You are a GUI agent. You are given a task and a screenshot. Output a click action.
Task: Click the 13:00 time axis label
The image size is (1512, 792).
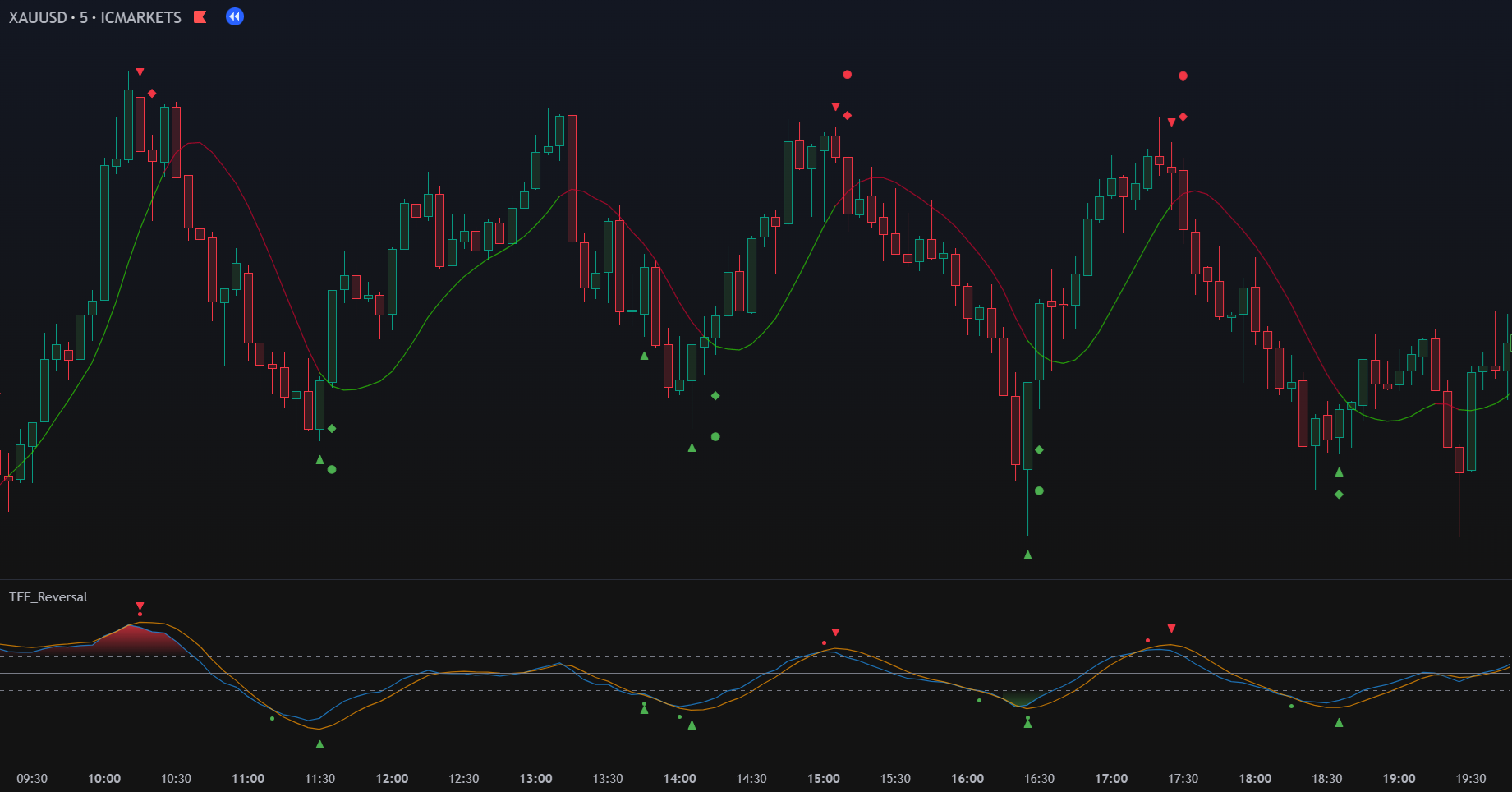pyautogui.click(x=536, y=779)
